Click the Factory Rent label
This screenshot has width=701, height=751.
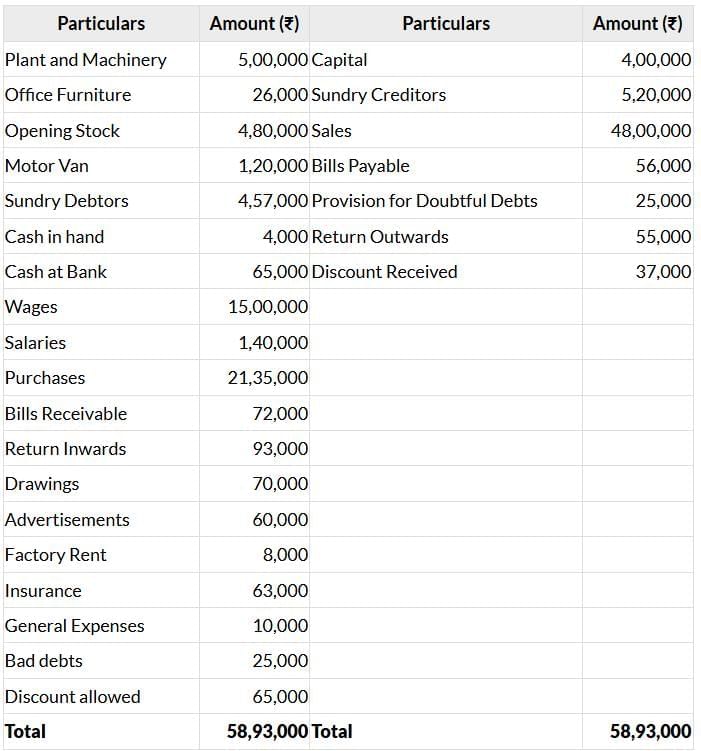(x=56, y=555)
